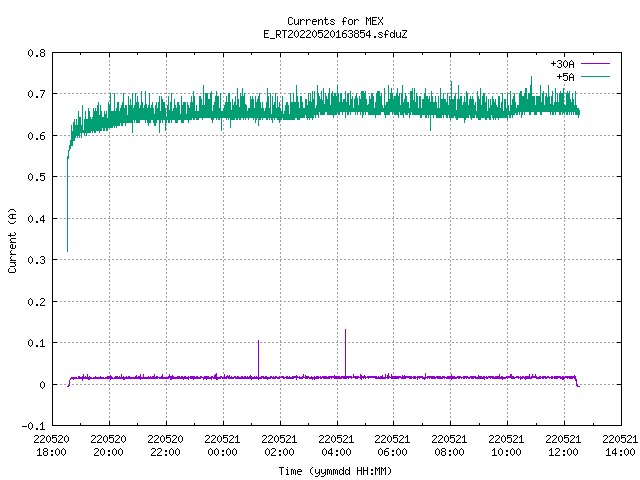Viewport: 640px width, 480px height.
Task: Click the 0.3 y-axis tick label
Action: pyautogui.click(x=36, y=260)
